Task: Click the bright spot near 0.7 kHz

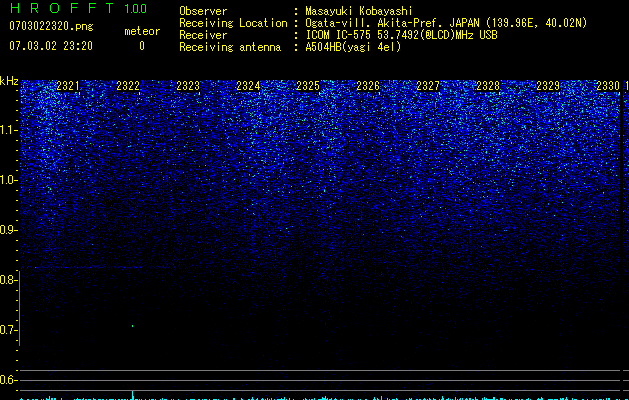Action: click(x=133, y=326)
